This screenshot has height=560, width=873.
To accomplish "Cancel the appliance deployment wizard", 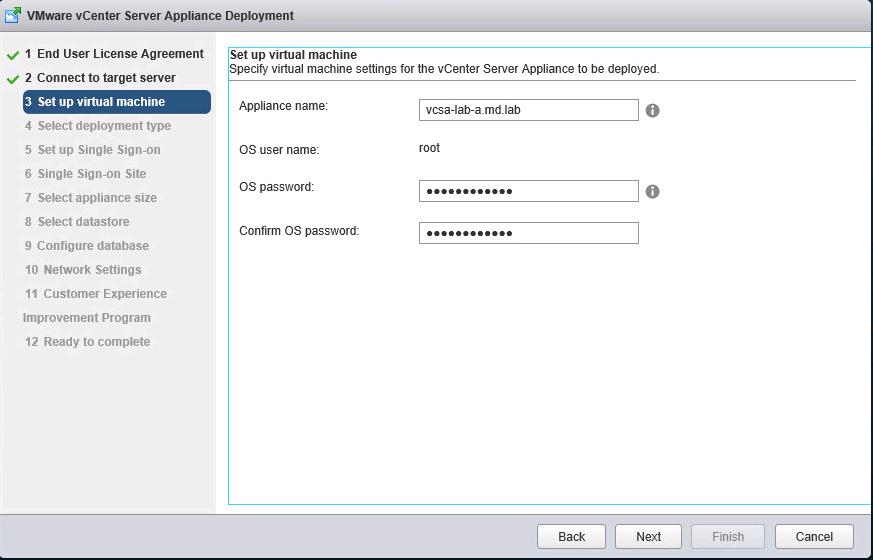I will 814,536.
